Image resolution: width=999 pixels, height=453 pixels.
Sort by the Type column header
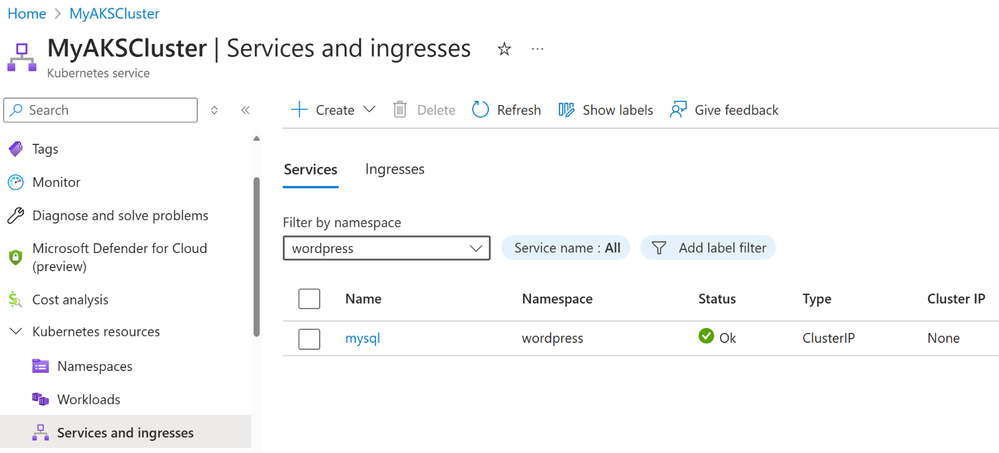pyautogui.click(x=817, y=299)
